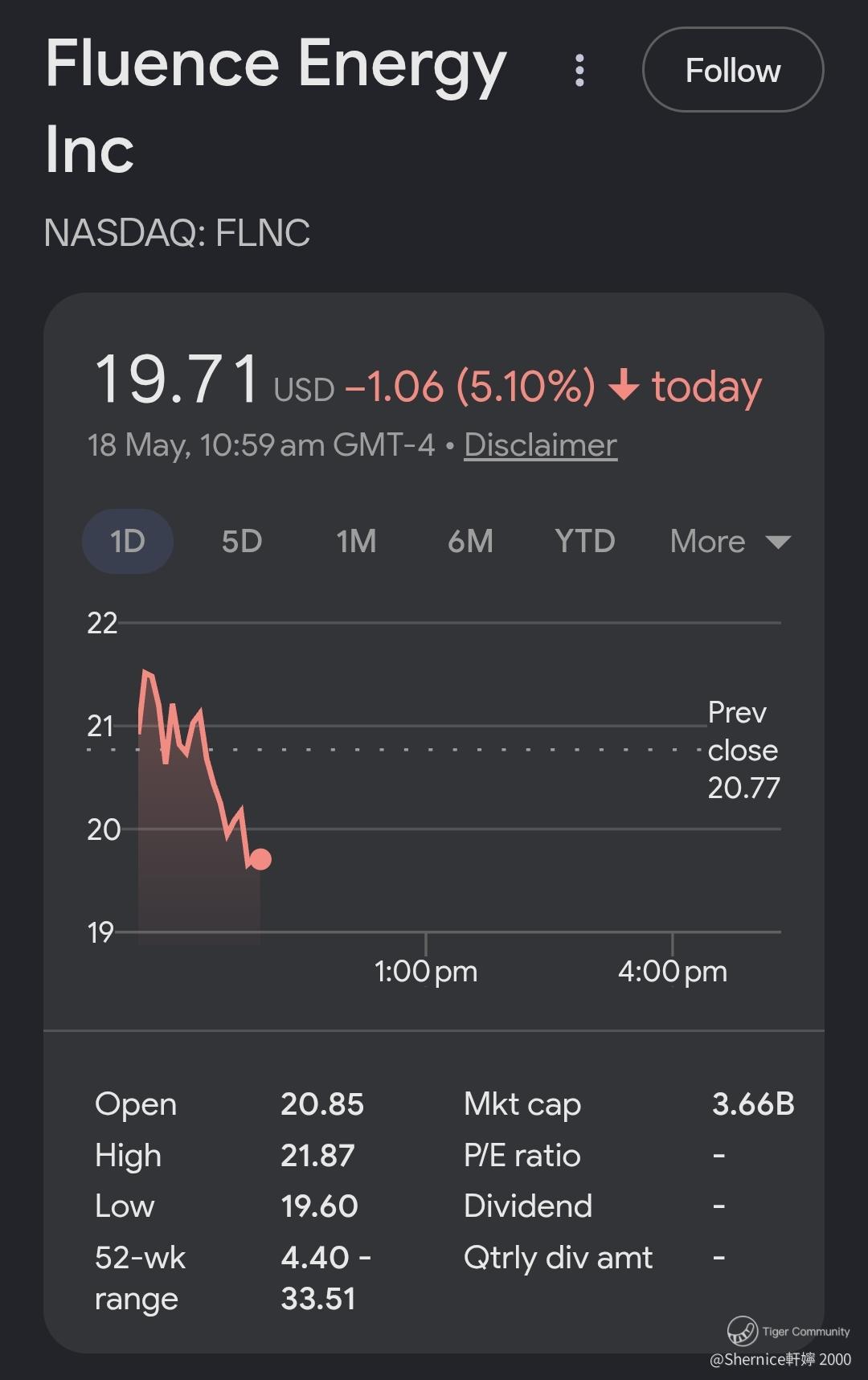Select the YTD chart range
The image size is (868, 1380).
coord(585,541)
